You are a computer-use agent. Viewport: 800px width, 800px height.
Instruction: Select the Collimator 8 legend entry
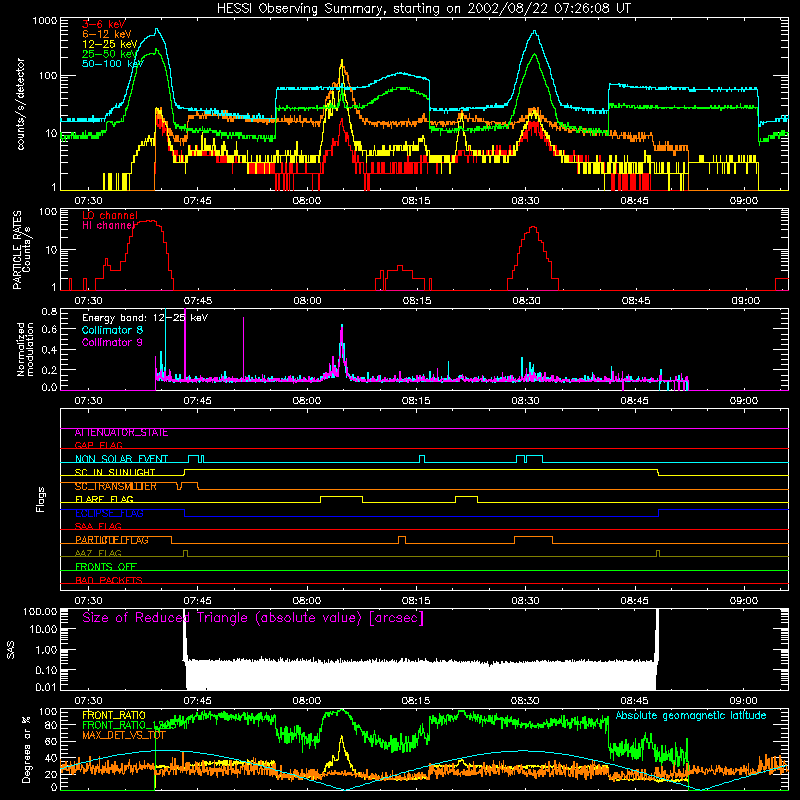click(x=112, y=330)
